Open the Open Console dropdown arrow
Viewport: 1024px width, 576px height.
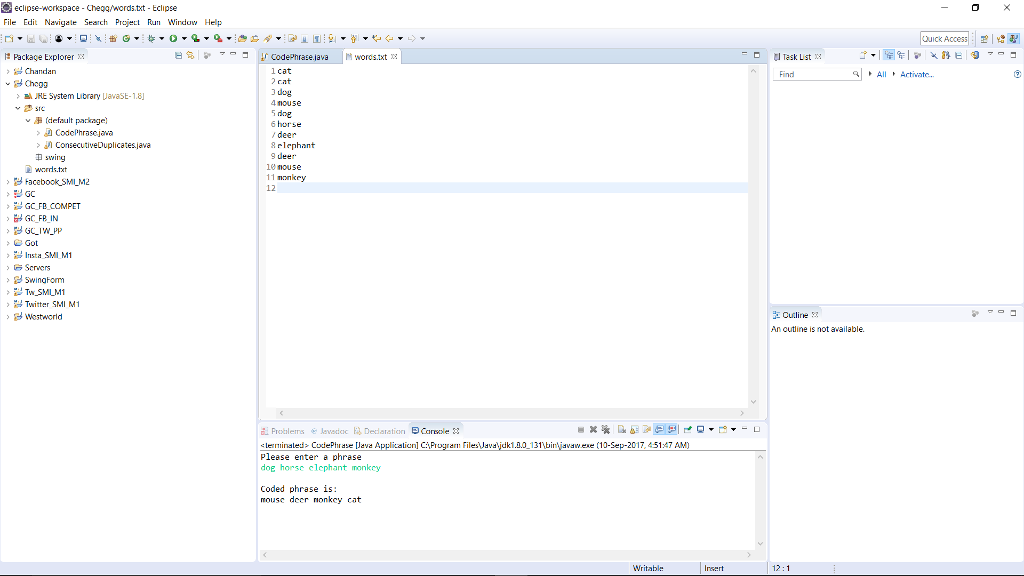[734, 430]
